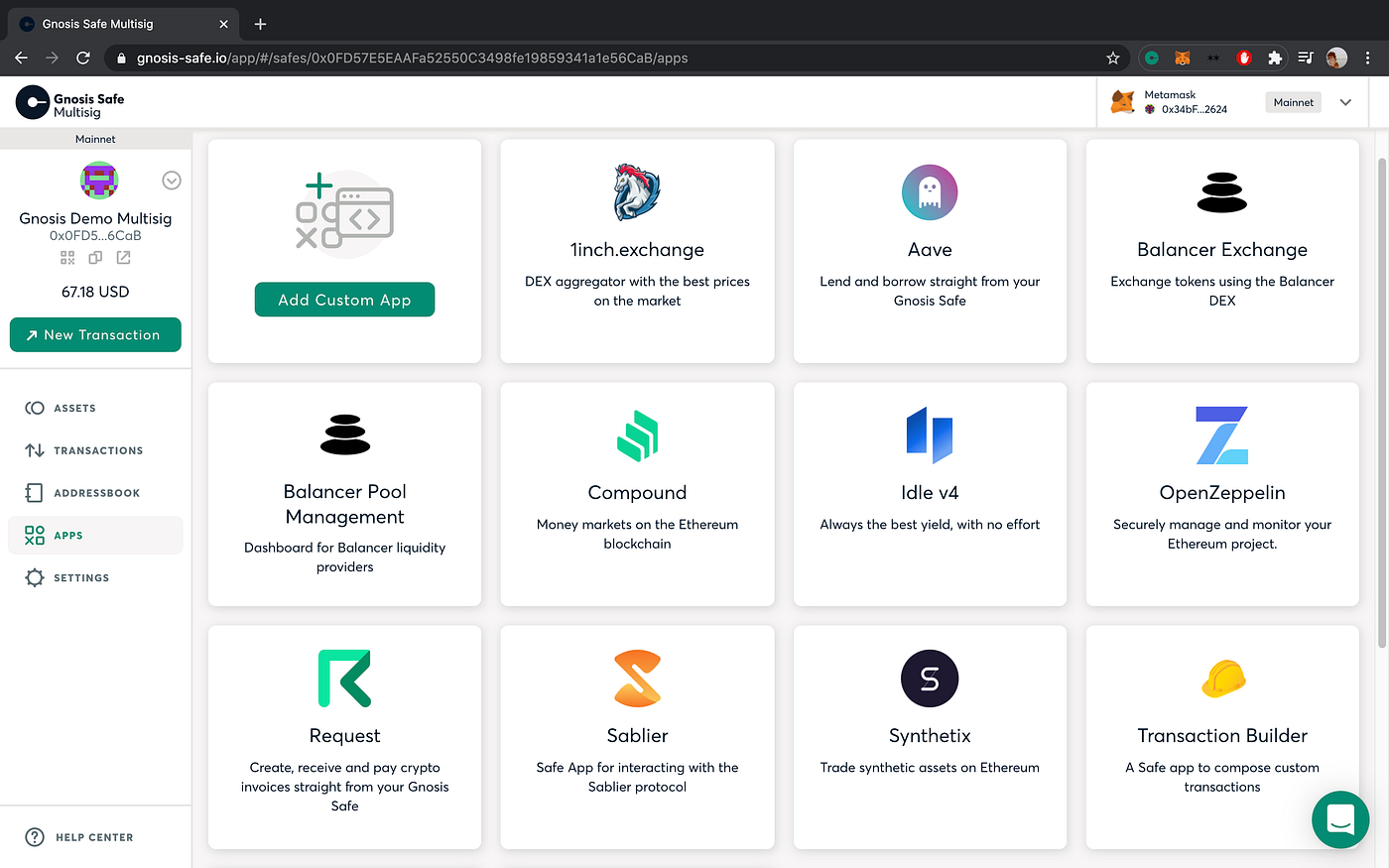This screenshot has width=1389, height=868.
Task: Open MetaMask fox extension in Chrome toolbar
Action: point(1183,58)
